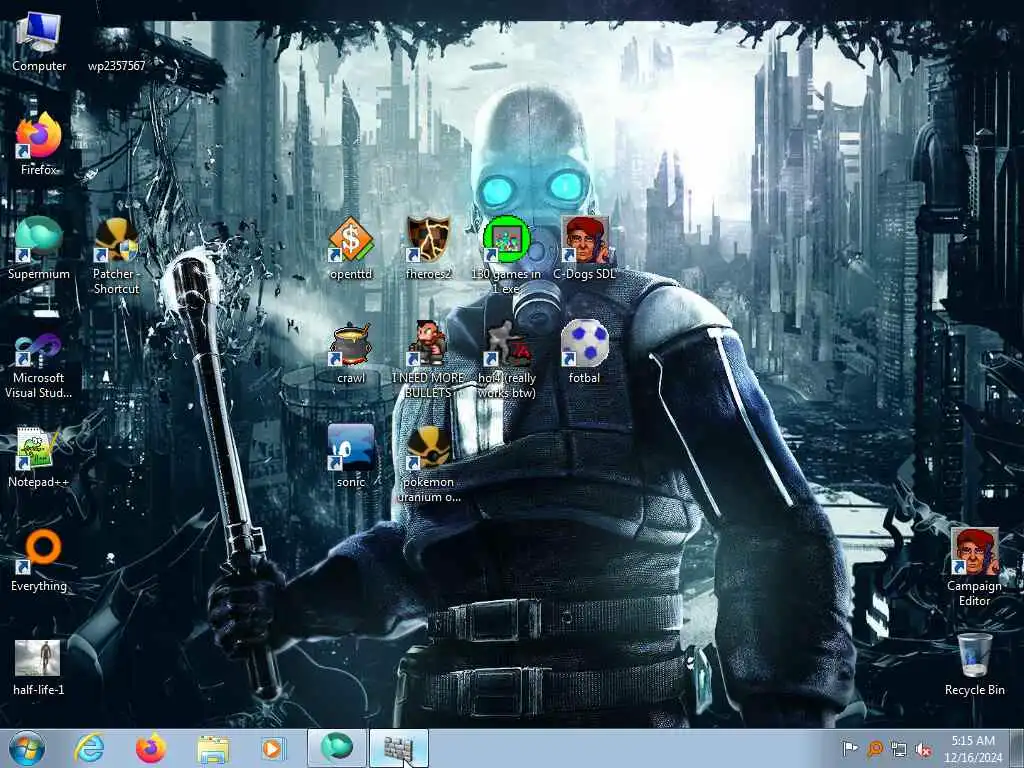Open the fheroes2 shortcut
The height and width of the screenshot is (768, 1024).
pos(428,248)
